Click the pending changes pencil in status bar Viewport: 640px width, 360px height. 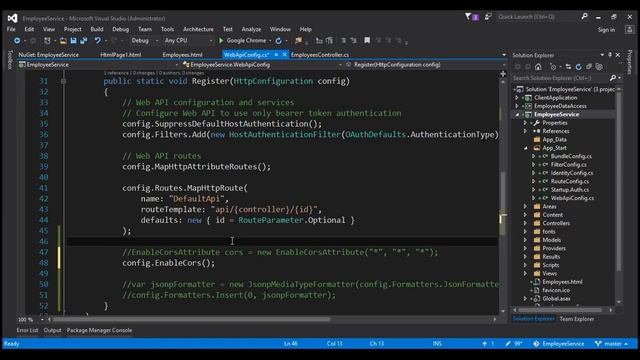(x=508, y=344)
